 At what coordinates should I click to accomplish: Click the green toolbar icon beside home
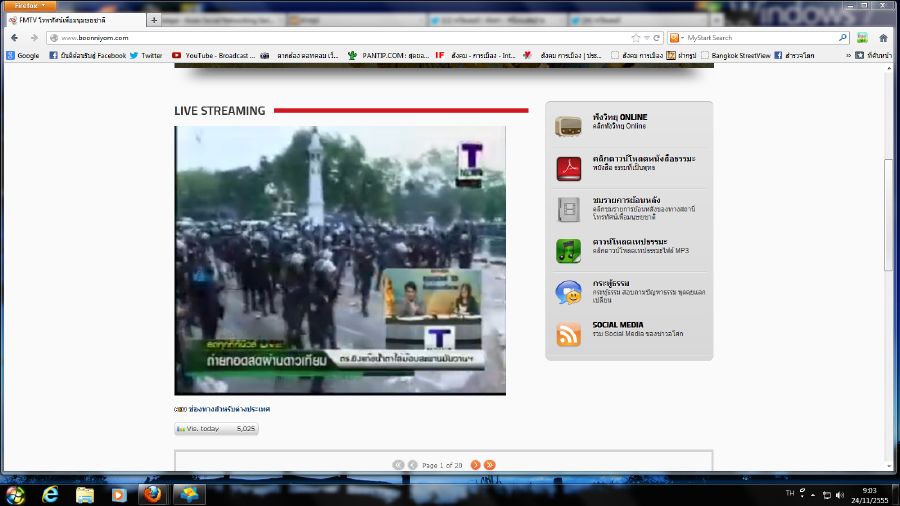(862, 38)
